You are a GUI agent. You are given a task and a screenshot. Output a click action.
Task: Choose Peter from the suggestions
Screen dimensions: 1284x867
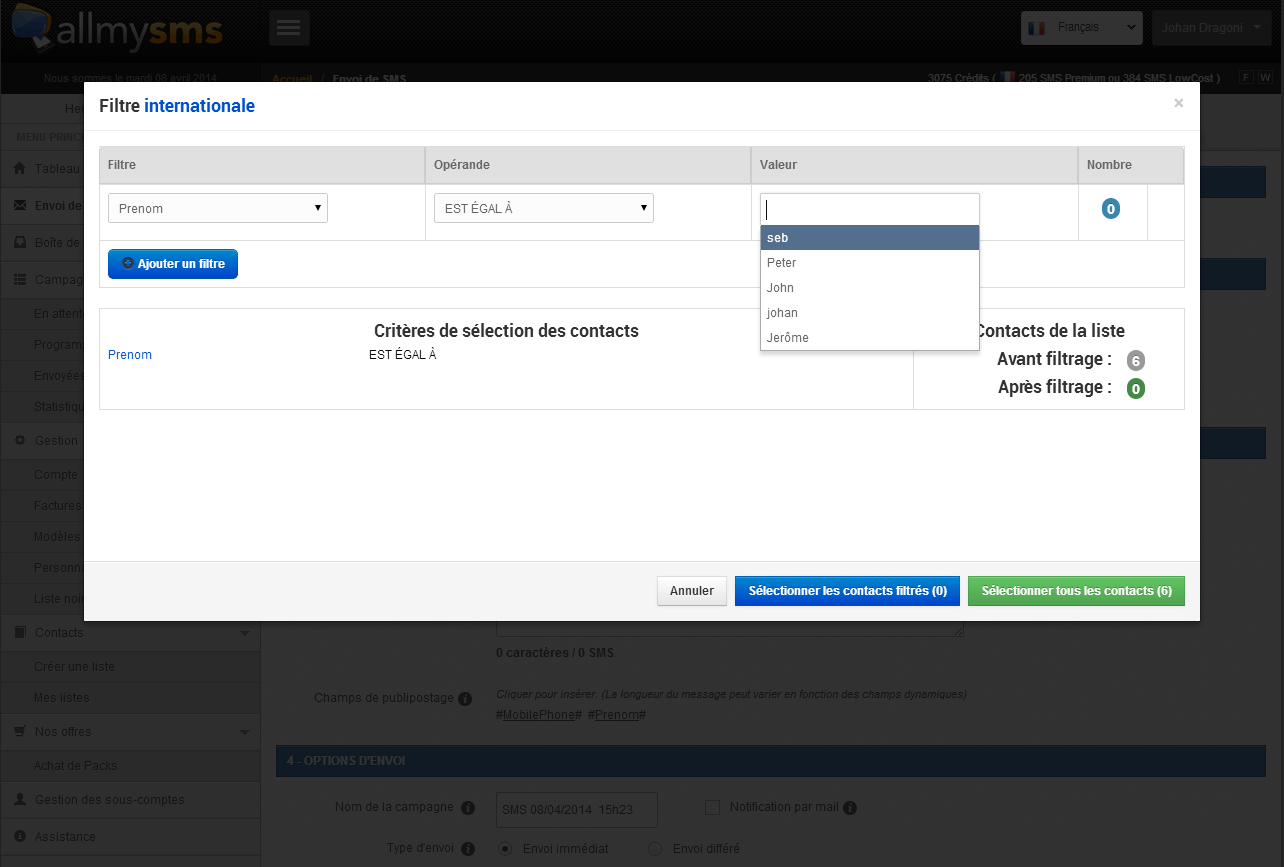pos(870,263)
